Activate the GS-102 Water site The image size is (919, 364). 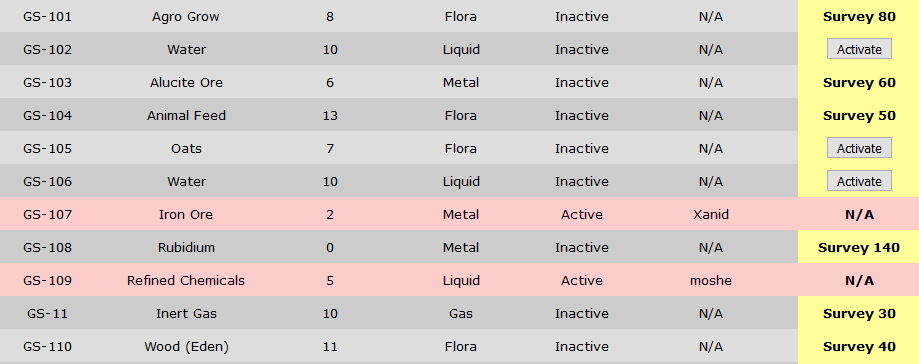coord(859,49)
